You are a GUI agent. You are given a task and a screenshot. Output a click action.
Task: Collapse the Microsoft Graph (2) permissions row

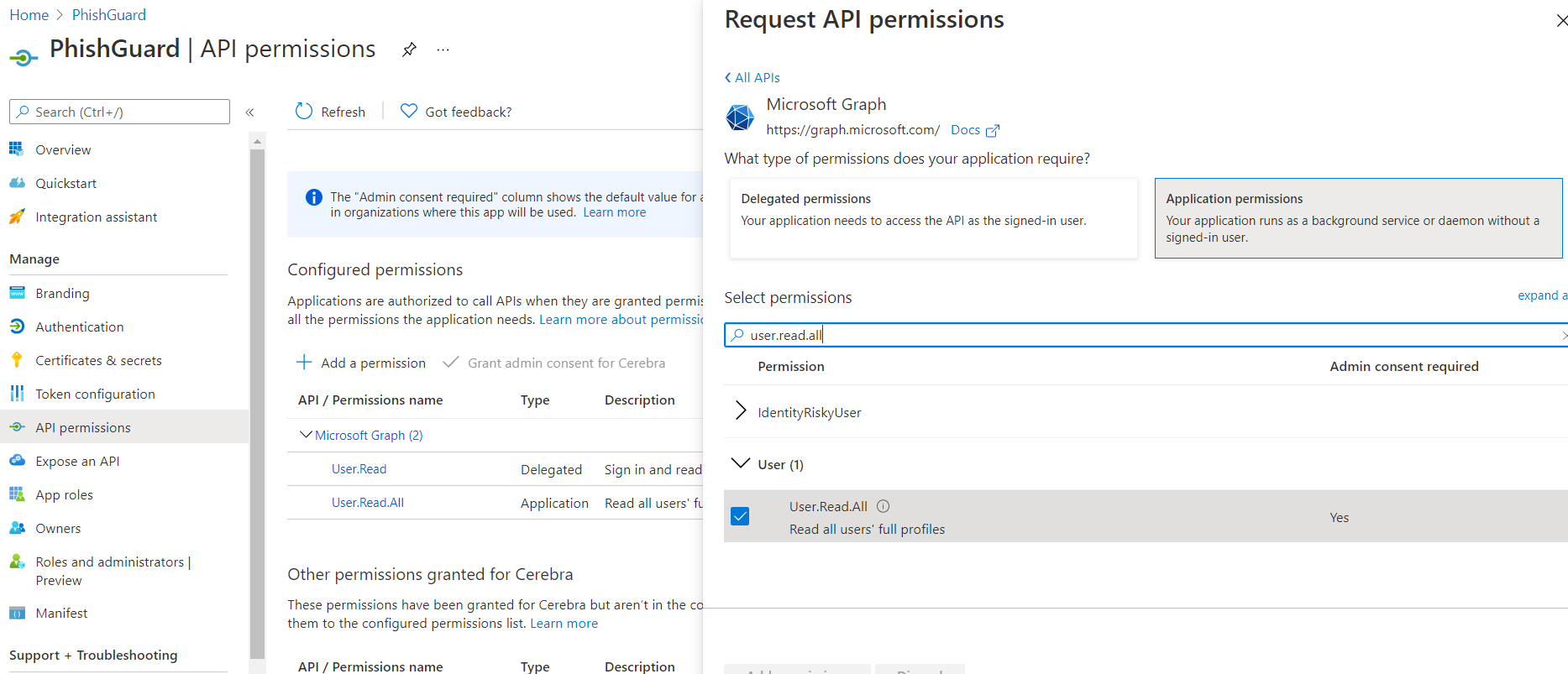pos(306,434)
